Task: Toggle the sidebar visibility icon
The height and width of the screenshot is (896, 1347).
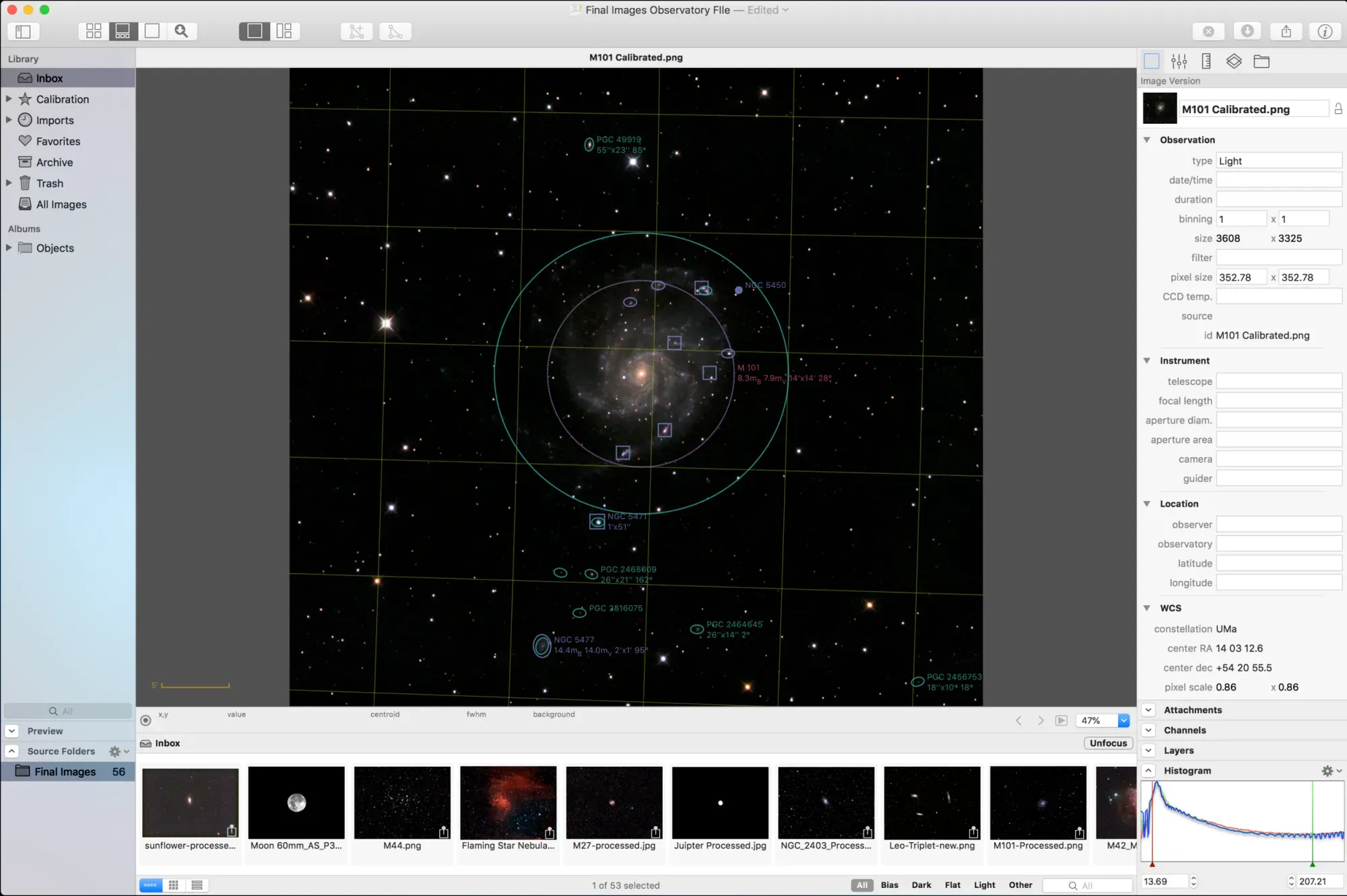Action: click(x=24, y=31)
